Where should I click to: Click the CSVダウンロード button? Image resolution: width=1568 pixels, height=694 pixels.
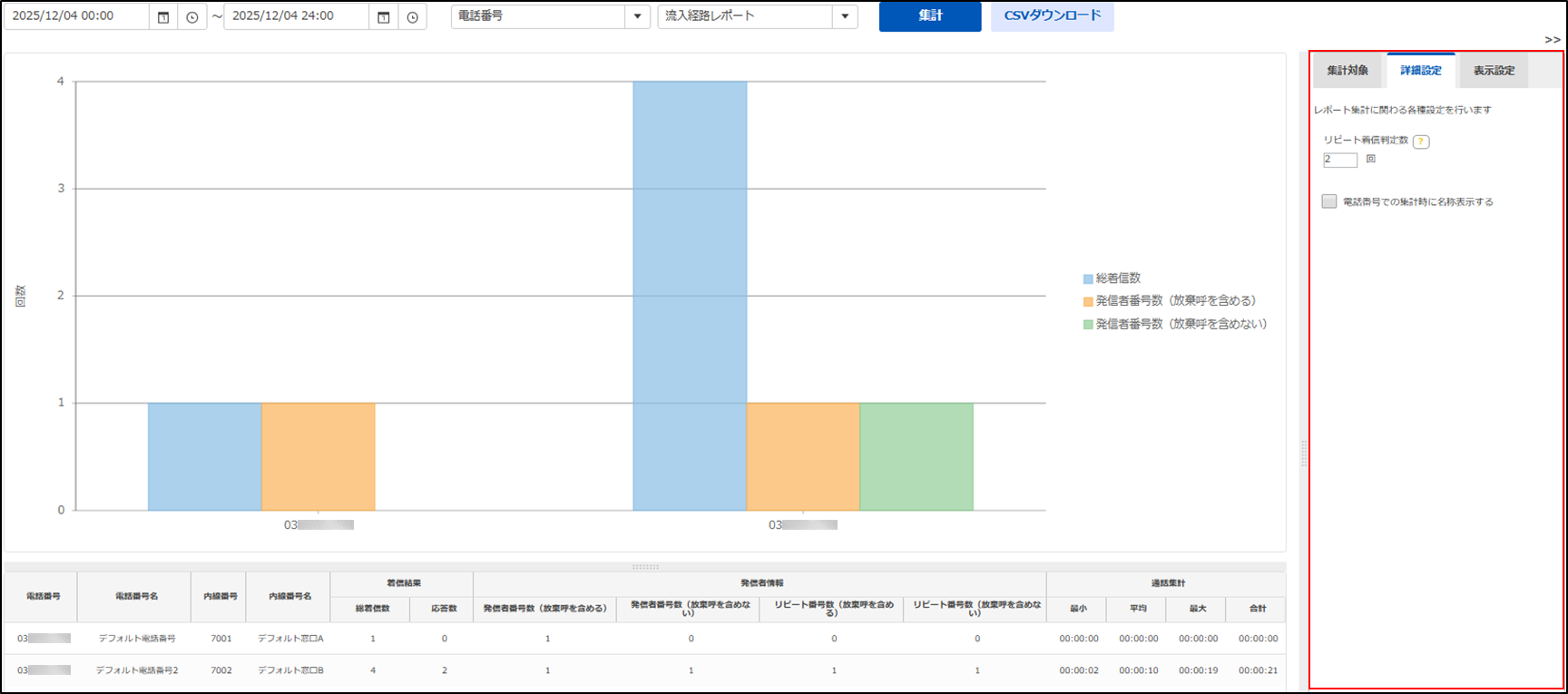[x=1052, y=16]
